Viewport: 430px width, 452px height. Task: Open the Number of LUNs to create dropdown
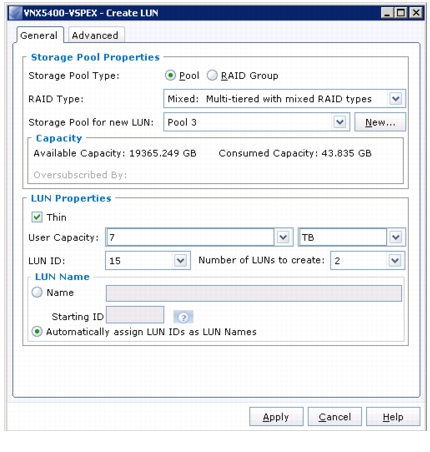(x=395, y=260)
